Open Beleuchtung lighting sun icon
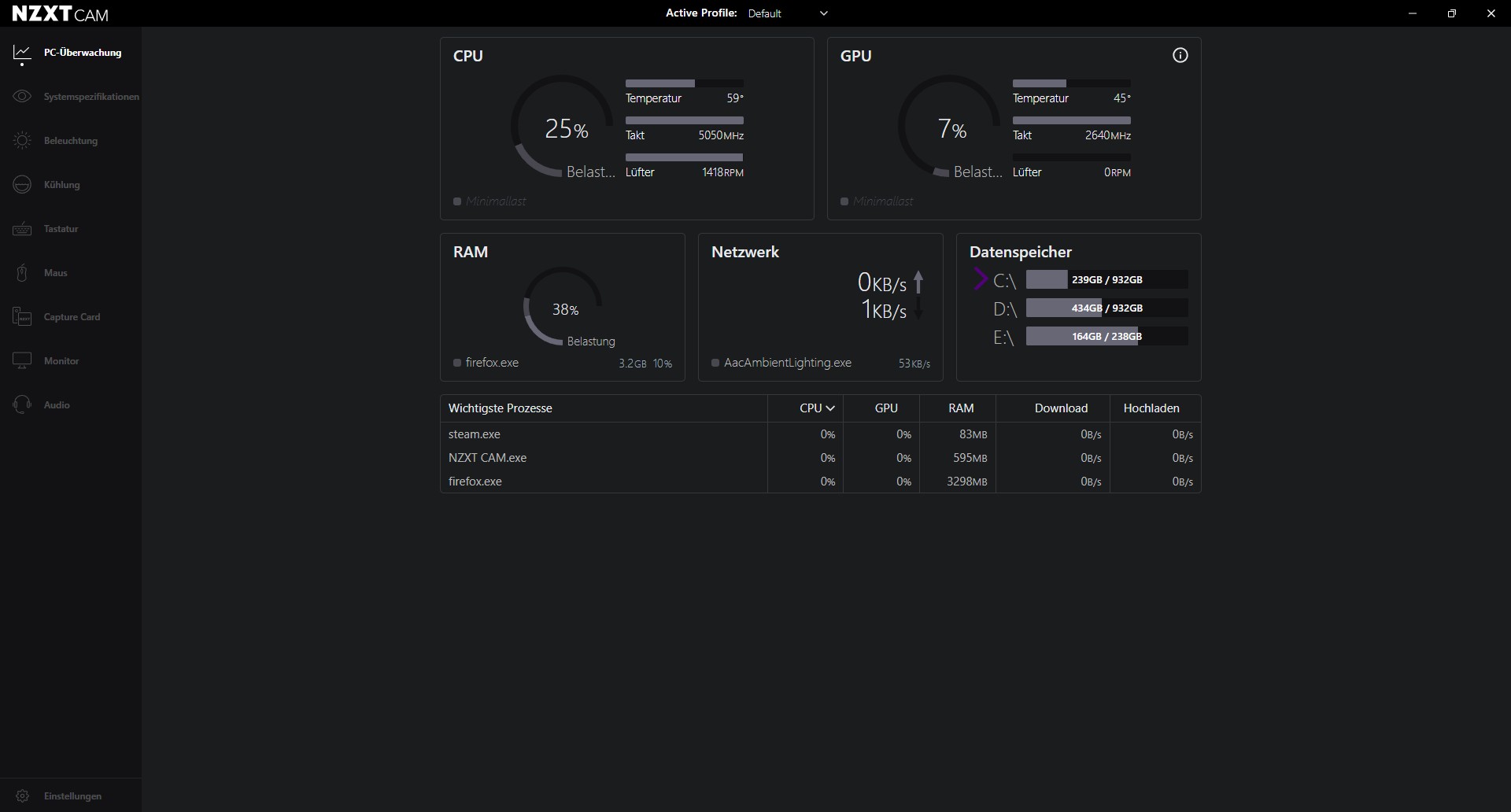 click(22, 141)
